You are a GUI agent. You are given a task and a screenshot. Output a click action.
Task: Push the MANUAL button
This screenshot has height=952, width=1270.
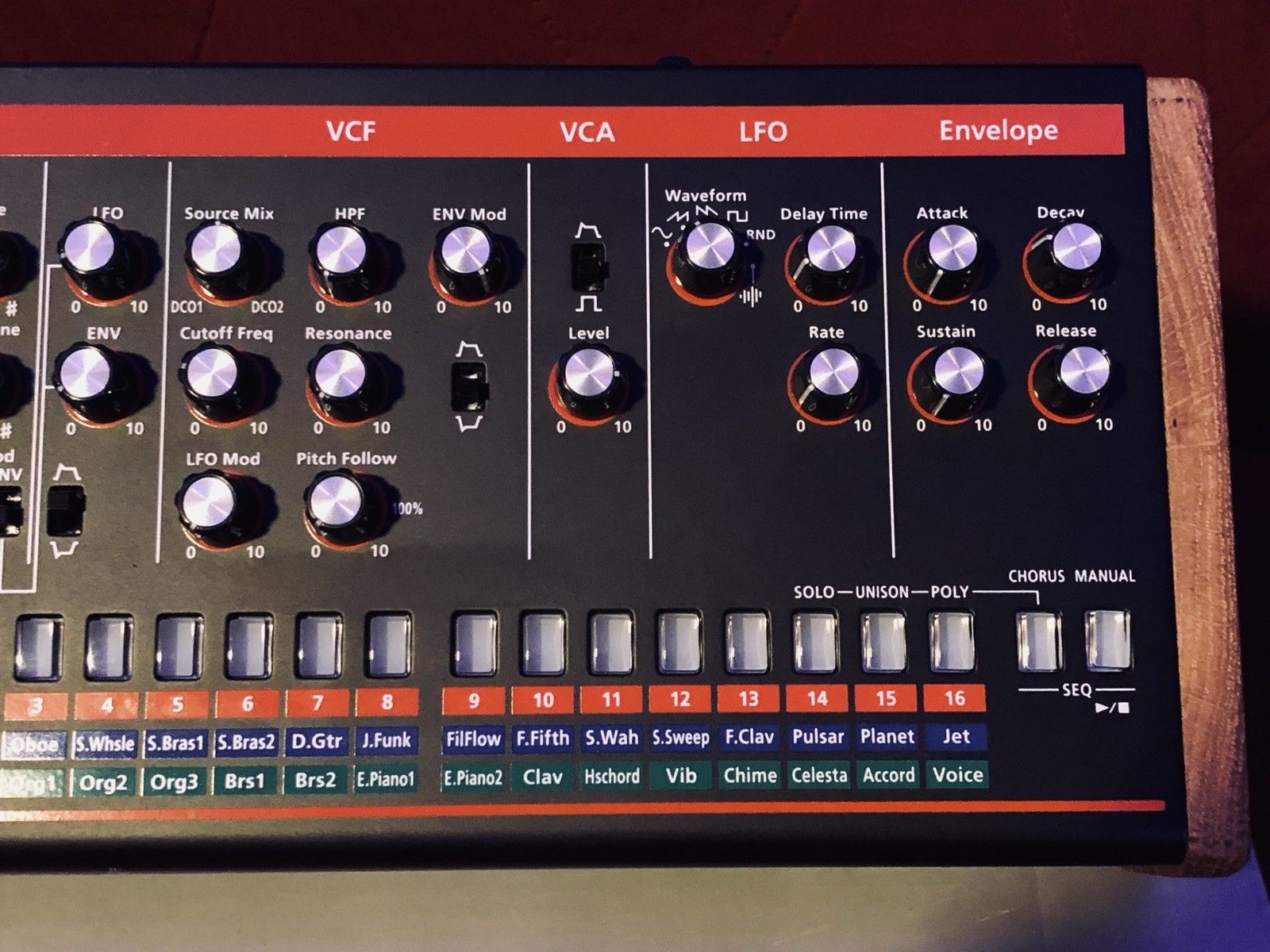pos(1108,639)
